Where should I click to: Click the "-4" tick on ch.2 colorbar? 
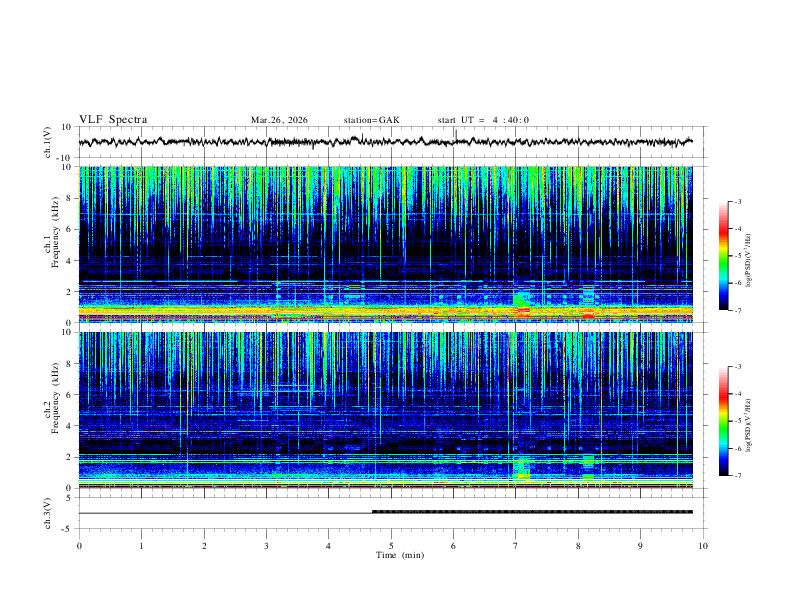pos(737,394)
